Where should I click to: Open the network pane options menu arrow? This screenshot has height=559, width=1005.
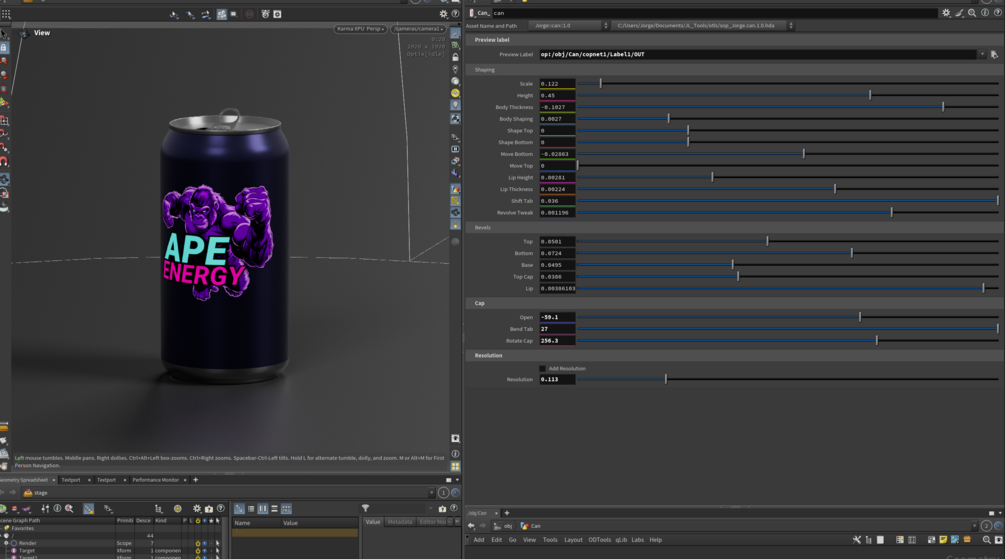[1000, 513]
